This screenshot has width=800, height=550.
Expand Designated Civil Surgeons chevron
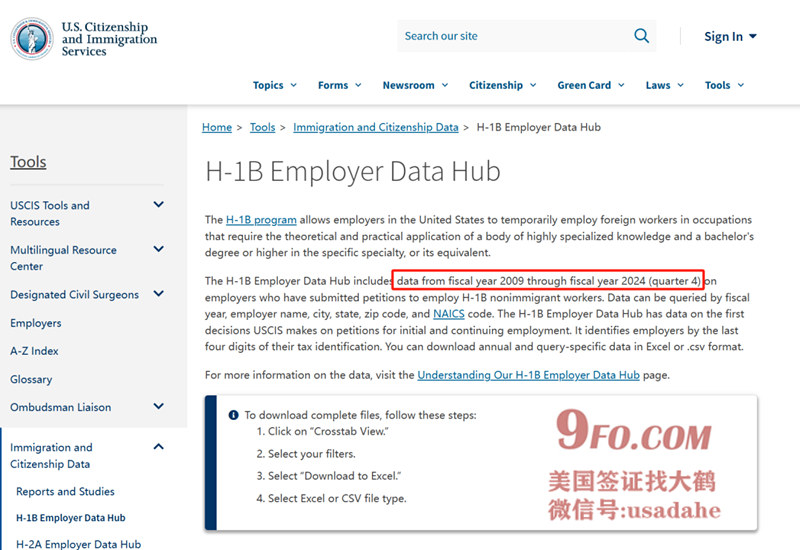159,294
